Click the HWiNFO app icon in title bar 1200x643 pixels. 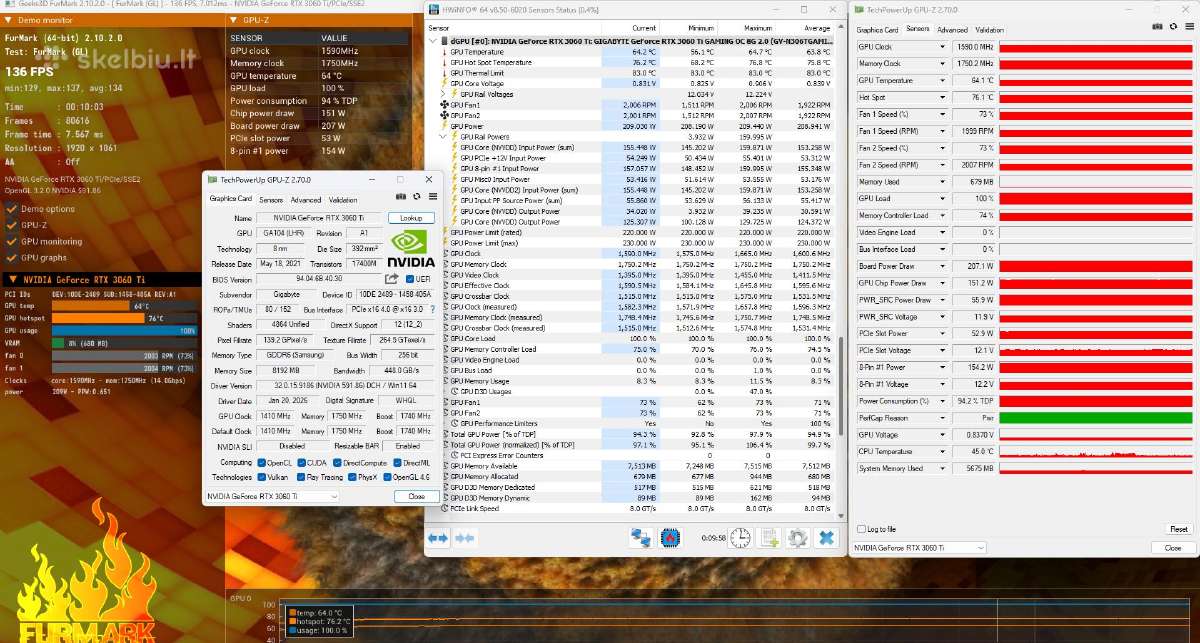pos(432,10)
